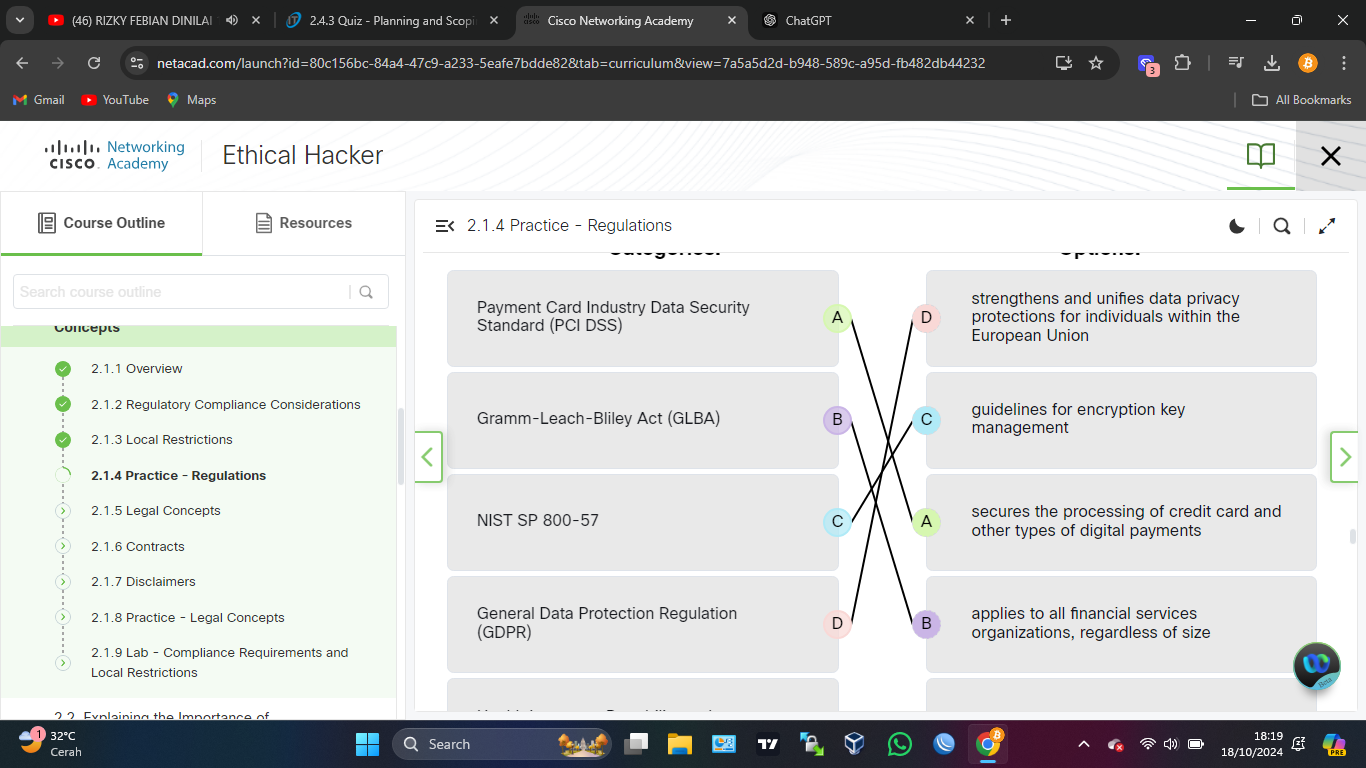Open Chrome three-dot menu
The image size is (1366, 768).
1342,63
